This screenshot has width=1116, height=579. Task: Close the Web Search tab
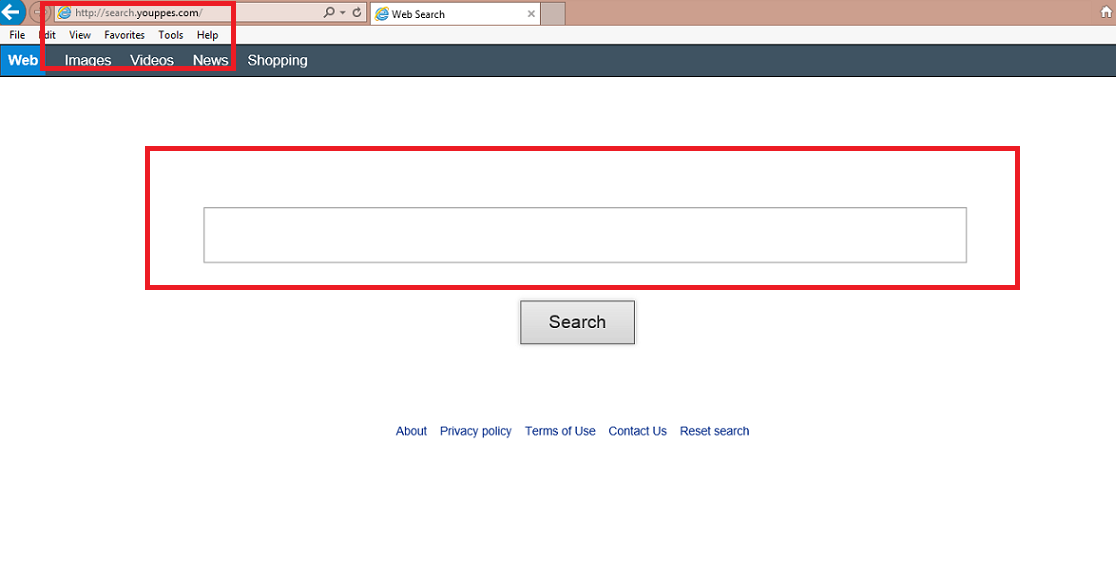coord(531,14)
